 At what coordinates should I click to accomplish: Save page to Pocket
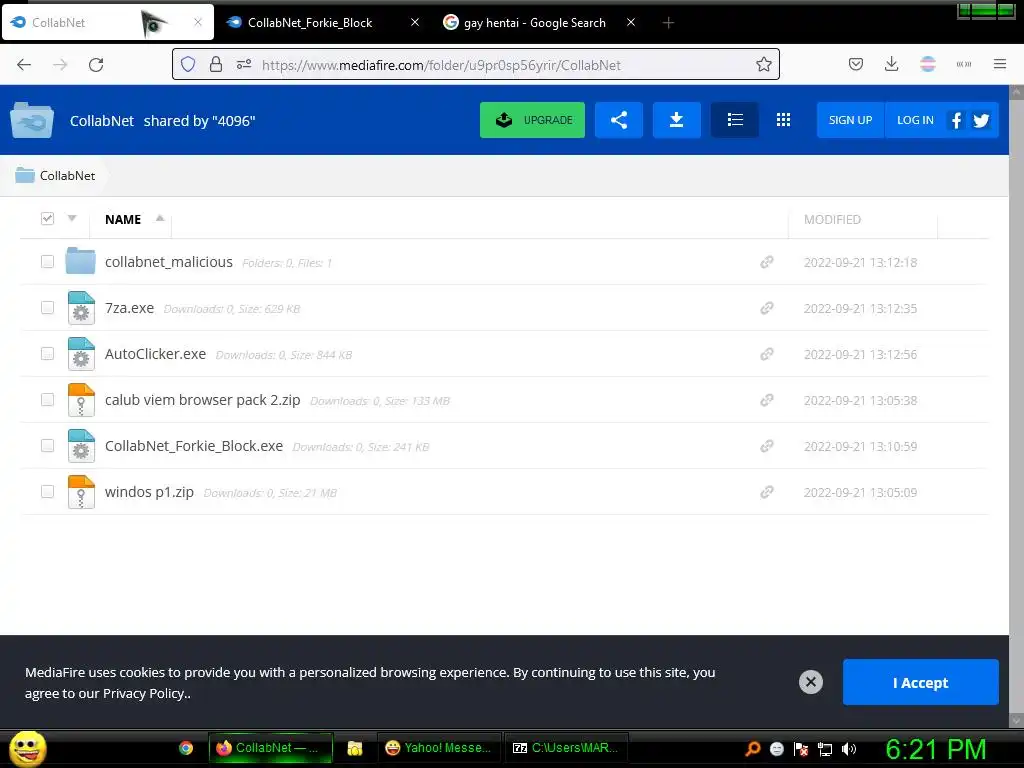click(856, 64)
